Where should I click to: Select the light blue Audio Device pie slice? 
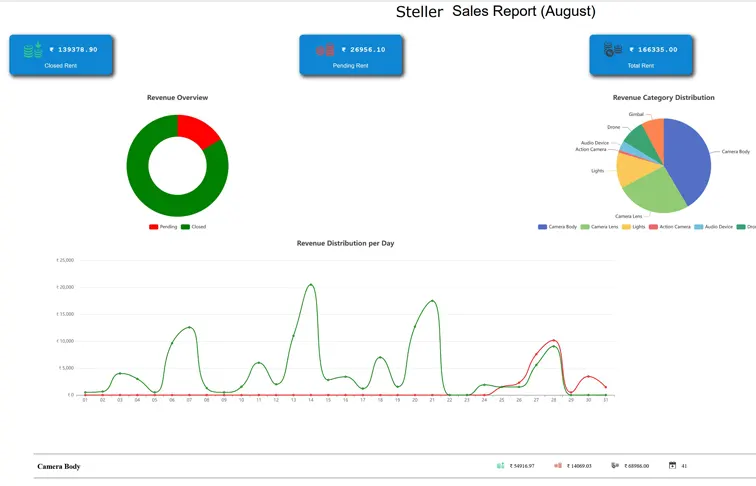[628, 148]
